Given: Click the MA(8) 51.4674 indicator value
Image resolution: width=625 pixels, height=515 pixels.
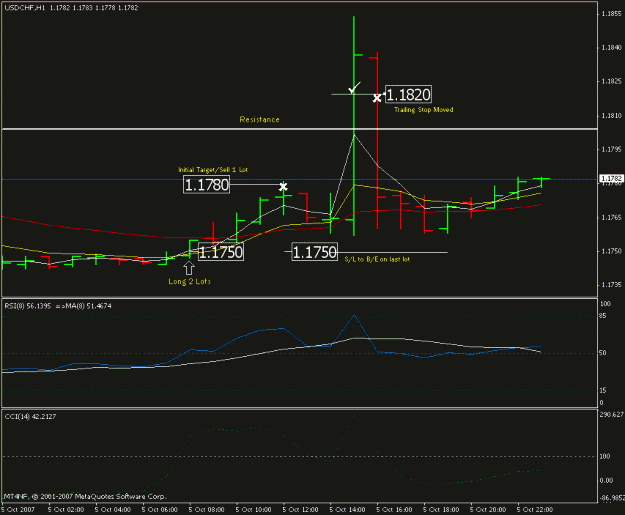Looking at the screenshot, I should [x=88, y=306].
